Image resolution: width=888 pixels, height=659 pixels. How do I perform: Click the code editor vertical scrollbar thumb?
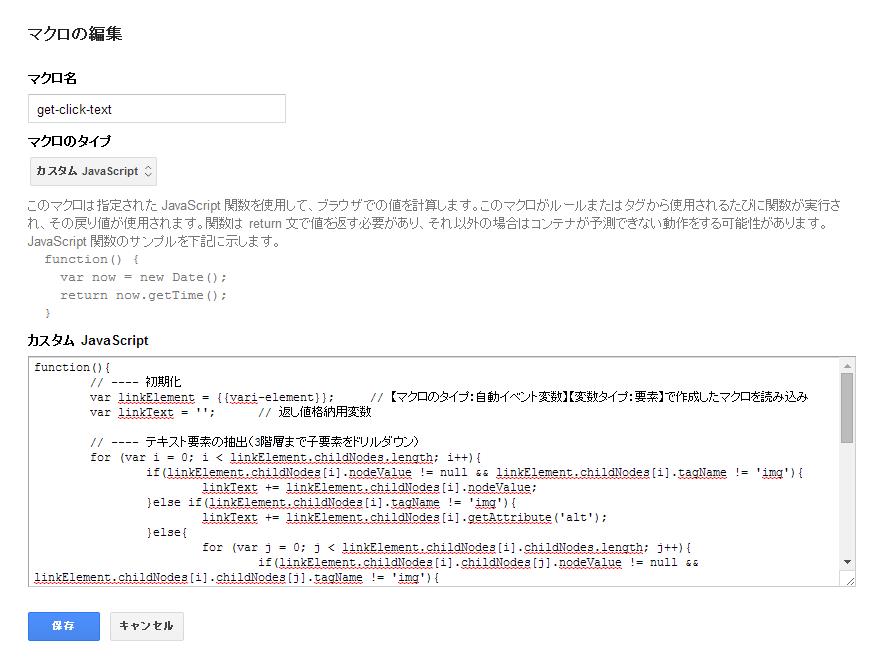847,408
